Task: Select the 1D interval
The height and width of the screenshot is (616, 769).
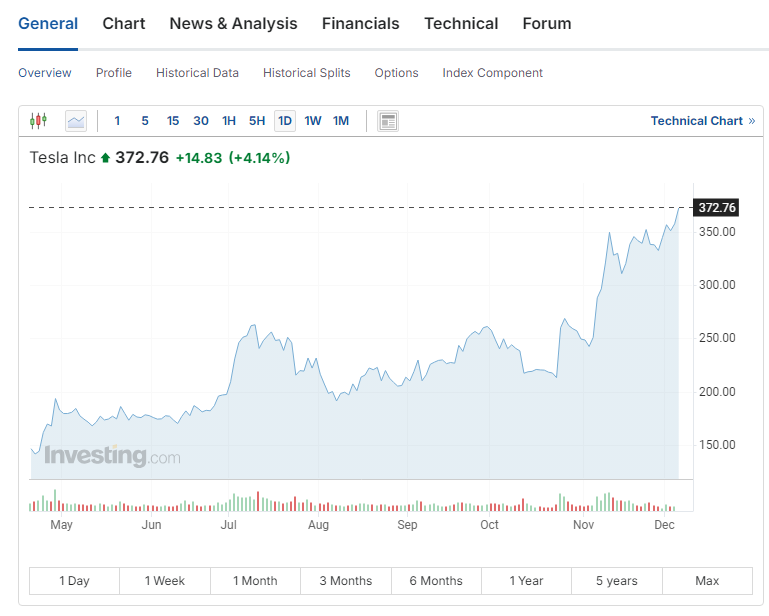Action: pyautogui.click(x=285, y=121)
